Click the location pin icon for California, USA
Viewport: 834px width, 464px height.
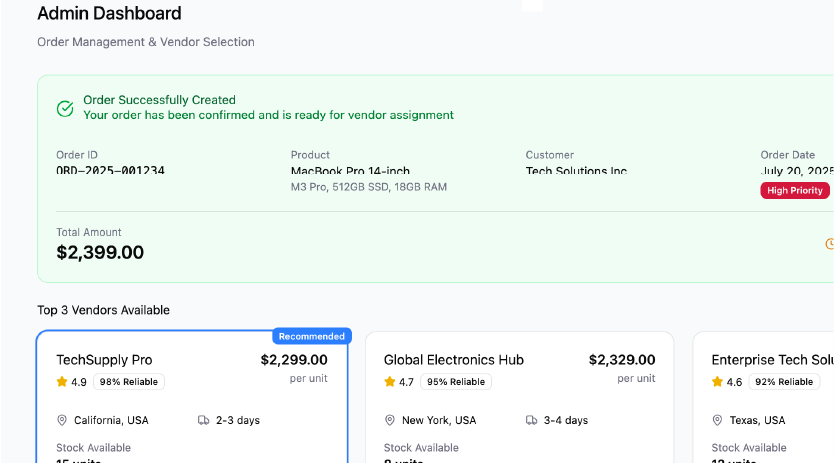click(62, 420)
